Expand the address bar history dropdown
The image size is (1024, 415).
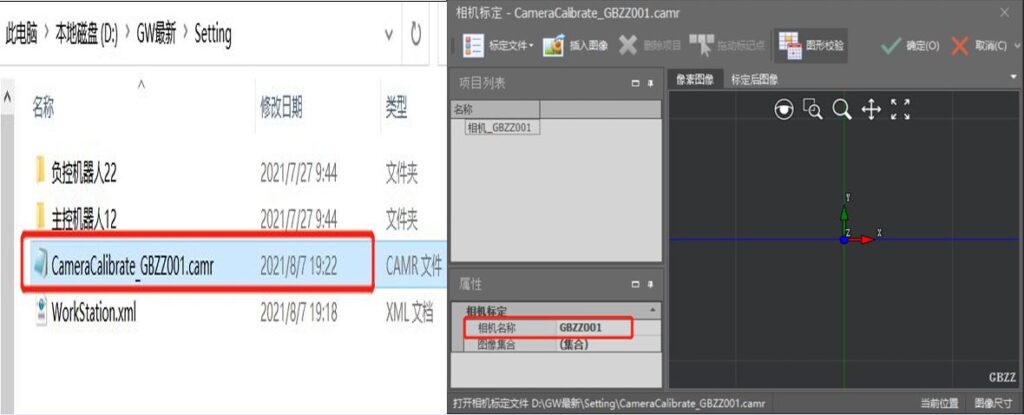pos(389,35)
